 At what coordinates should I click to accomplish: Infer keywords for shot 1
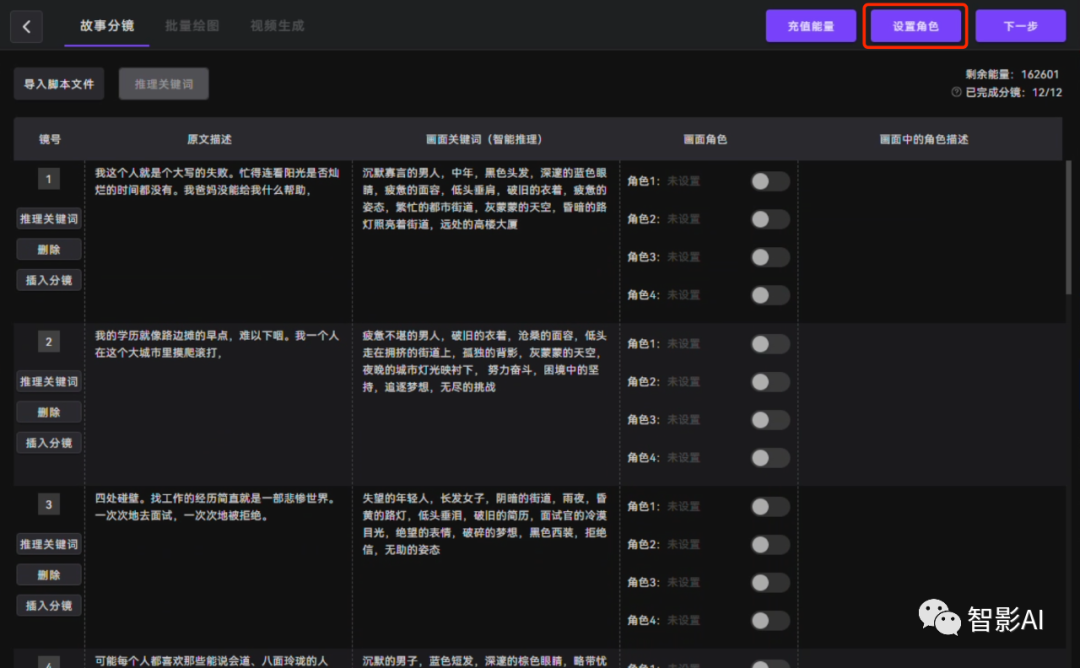[49, 219]
